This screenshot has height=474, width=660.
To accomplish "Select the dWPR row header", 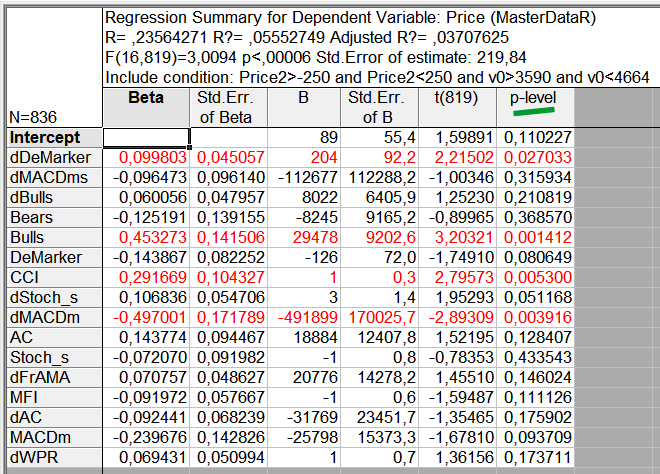I will point(54,457).
